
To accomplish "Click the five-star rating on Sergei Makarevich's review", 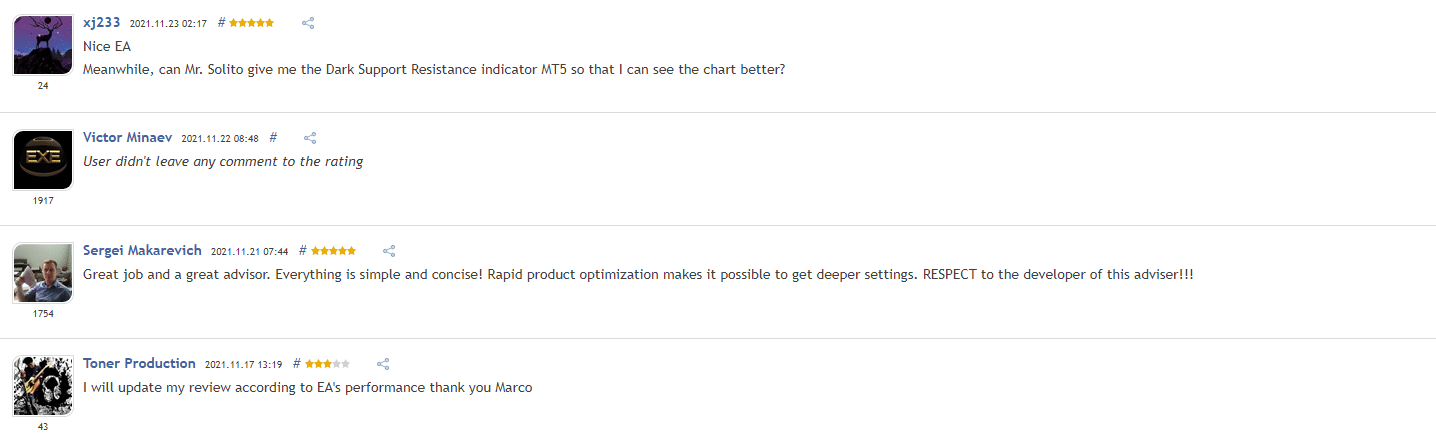I will (333, 250).
